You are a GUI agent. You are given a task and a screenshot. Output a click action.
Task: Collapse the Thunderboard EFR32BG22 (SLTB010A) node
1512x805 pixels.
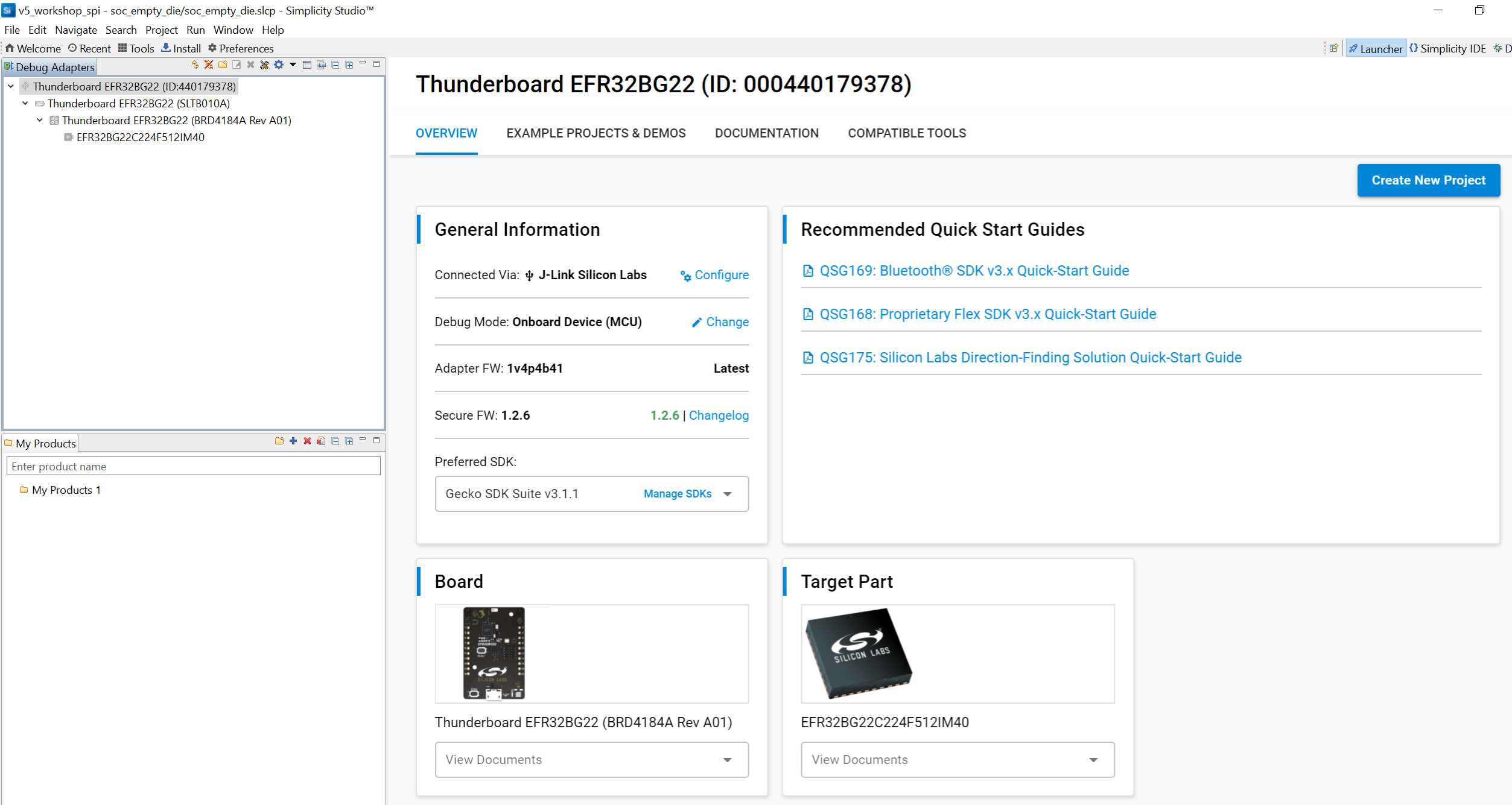(25, 103)
